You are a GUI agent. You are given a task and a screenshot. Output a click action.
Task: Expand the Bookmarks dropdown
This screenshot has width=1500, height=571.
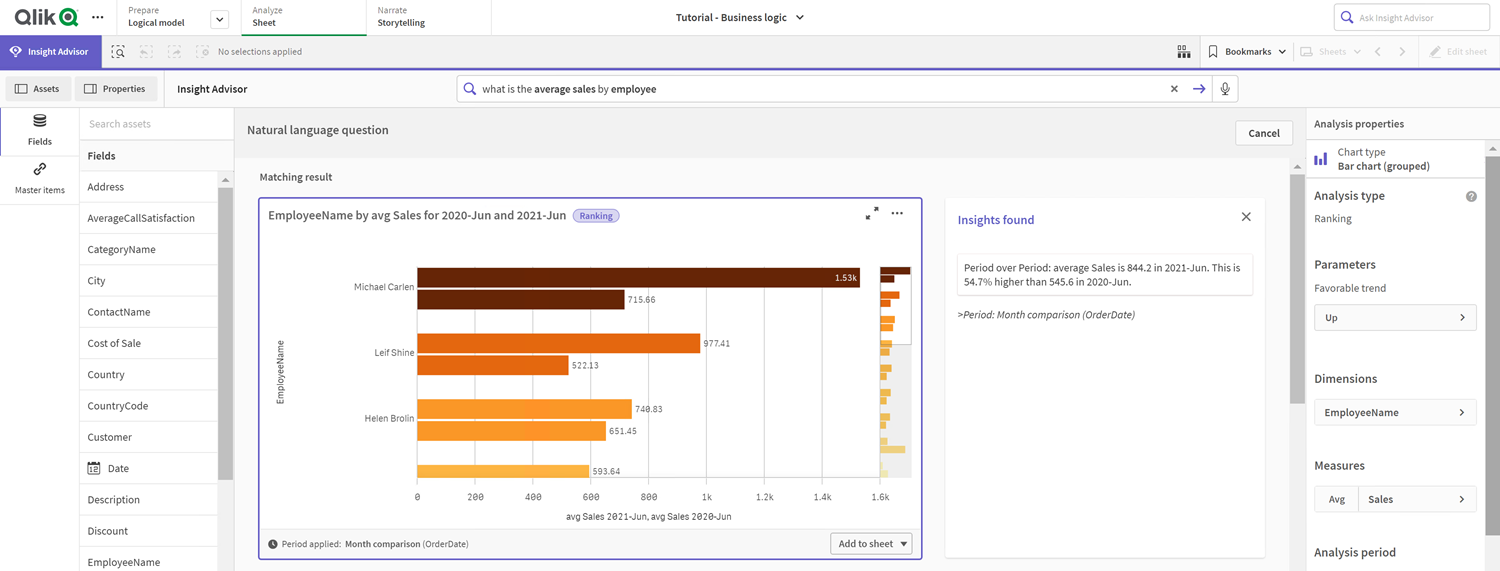coord(1247,52)
